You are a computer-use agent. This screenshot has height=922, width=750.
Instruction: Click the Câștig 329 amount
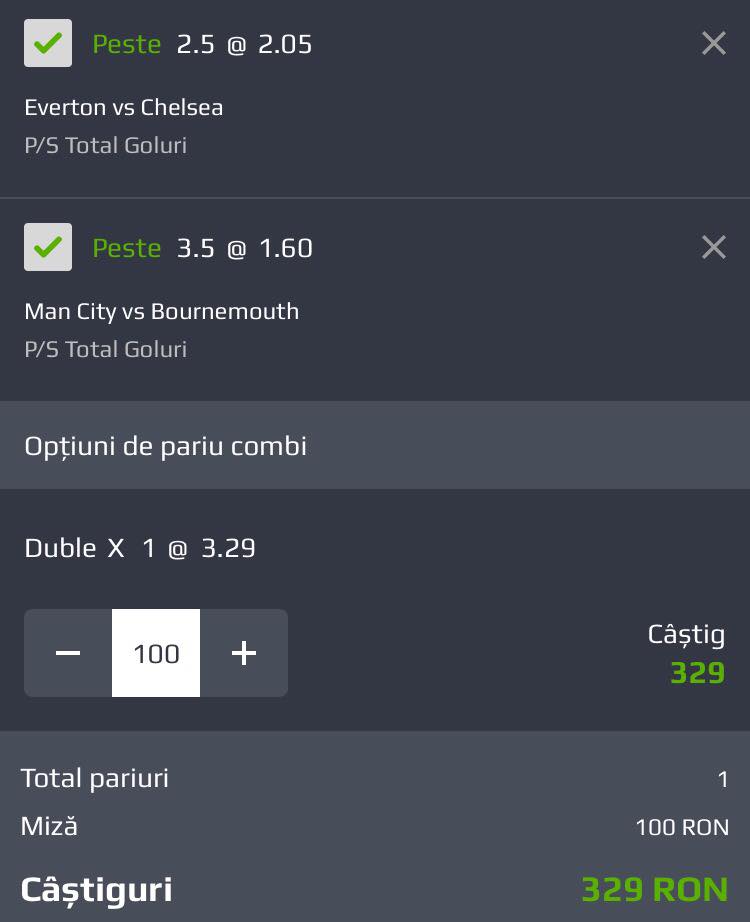click(698, 672)
